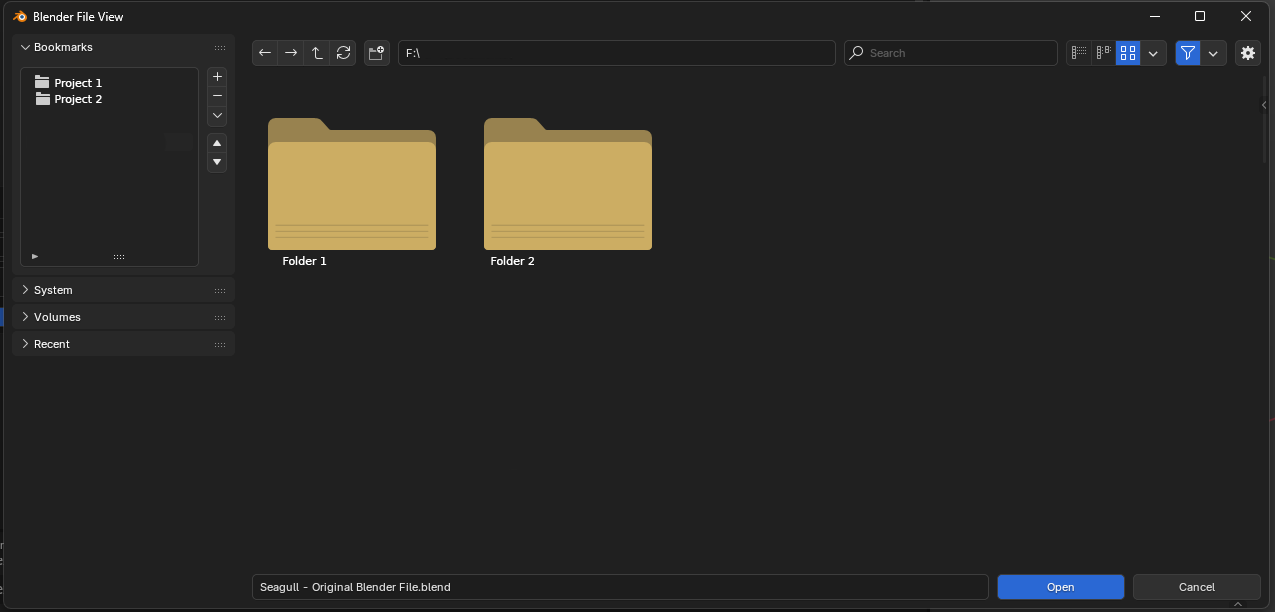
Task: Open filter settings dropdown
Action: tap(1213, 53)
